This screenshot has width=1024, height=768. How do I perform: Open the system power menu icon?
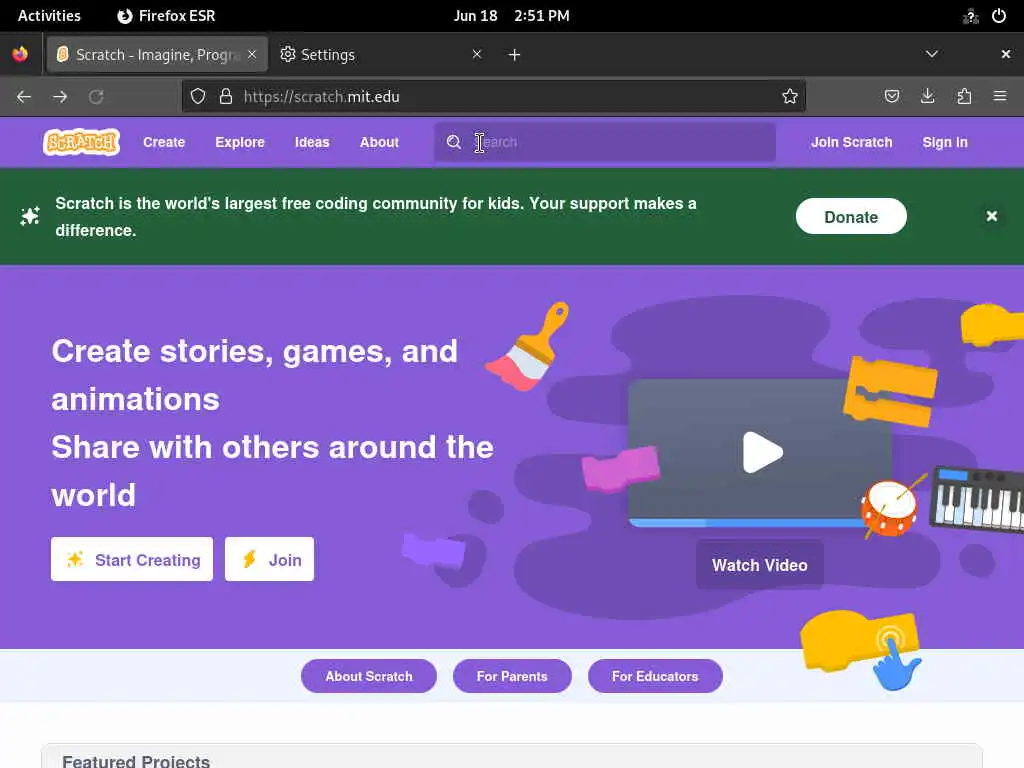click(x=999, y=16)
